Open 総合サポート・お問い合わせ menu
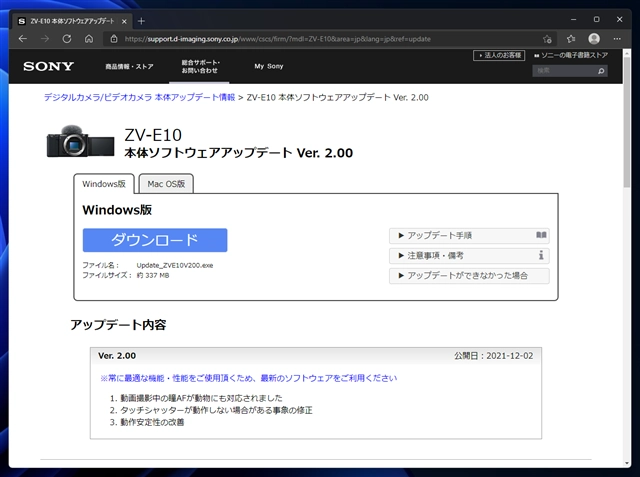Viewport: 640px width, 477px height. tap(200, 67)
